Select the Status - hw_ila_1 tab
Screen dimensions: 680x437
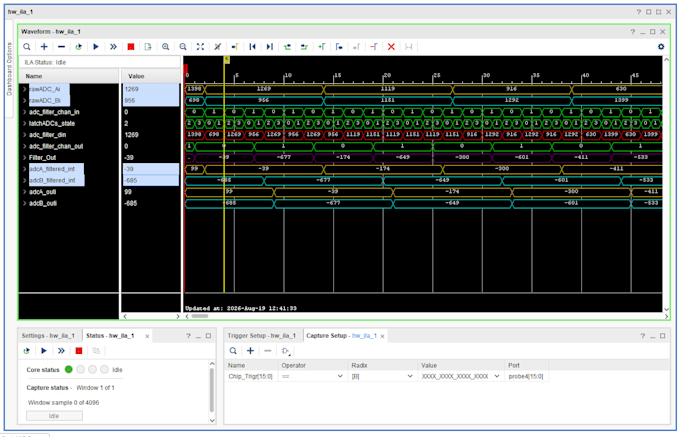tap(110, 336)
